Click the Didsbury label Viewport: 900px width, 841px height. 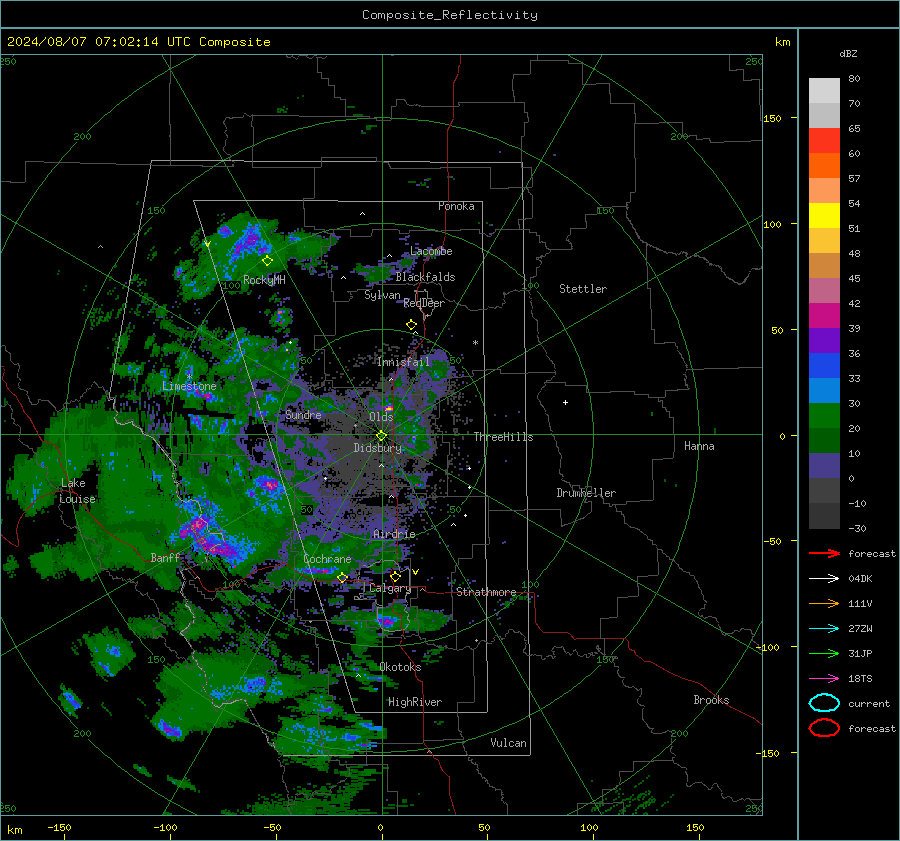tap(378, 448)
